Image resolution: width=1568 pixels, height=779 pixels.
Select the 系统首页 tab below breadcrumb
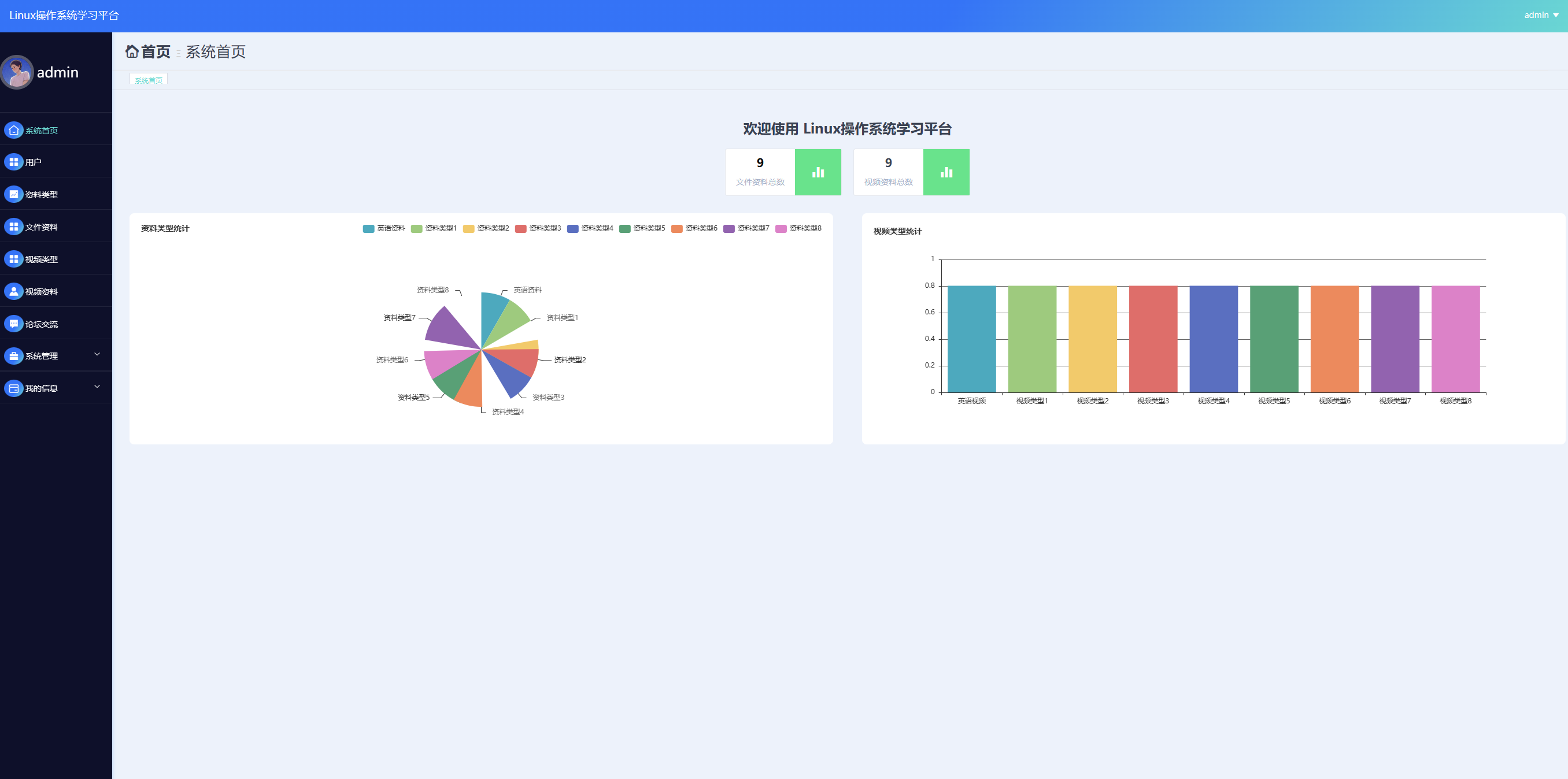pyautogui.click(x=149, y=80)
